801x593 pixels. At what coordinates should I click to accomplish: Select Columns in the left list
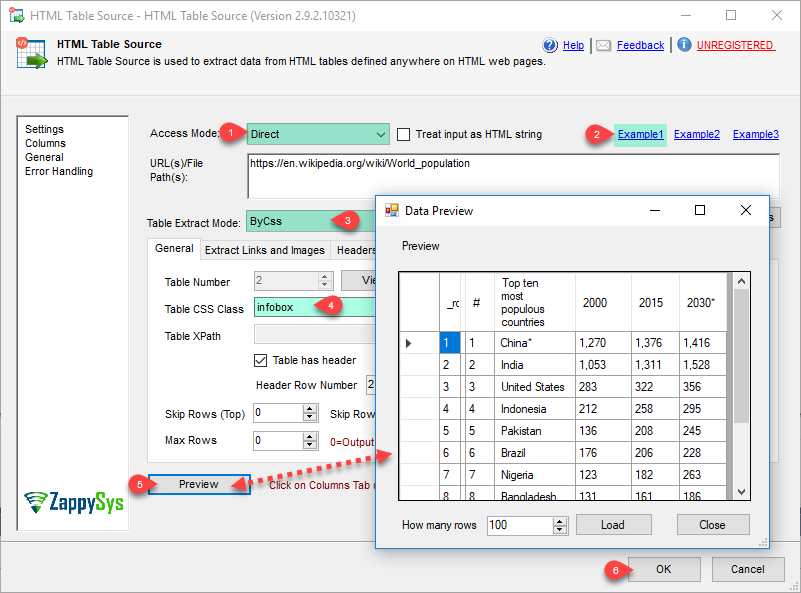point(45,143)
